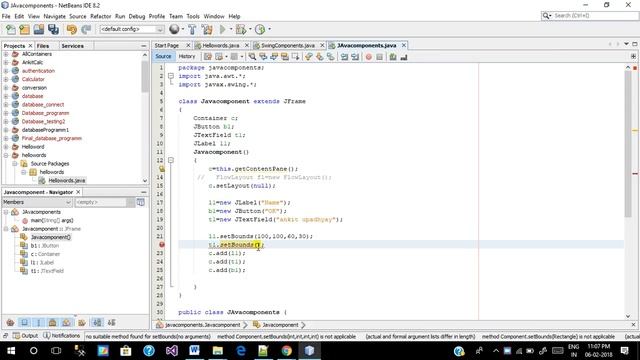Click the Uncomment icon in editor toolbar
The image size is (640, 360).
click(404, 57)
